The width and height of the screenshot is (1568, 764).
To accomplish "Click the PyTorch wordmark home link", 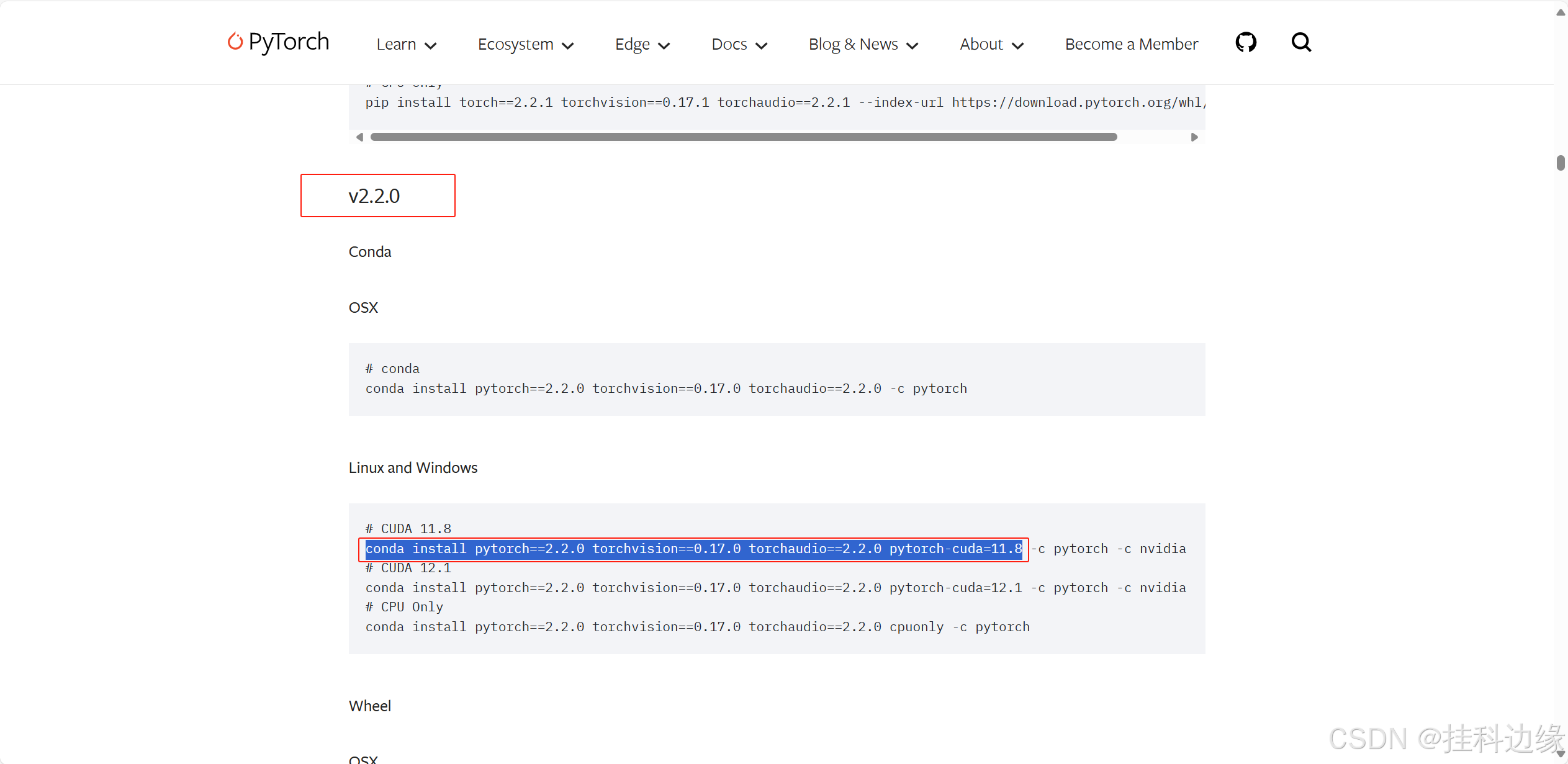I will (x=289, y=42).
